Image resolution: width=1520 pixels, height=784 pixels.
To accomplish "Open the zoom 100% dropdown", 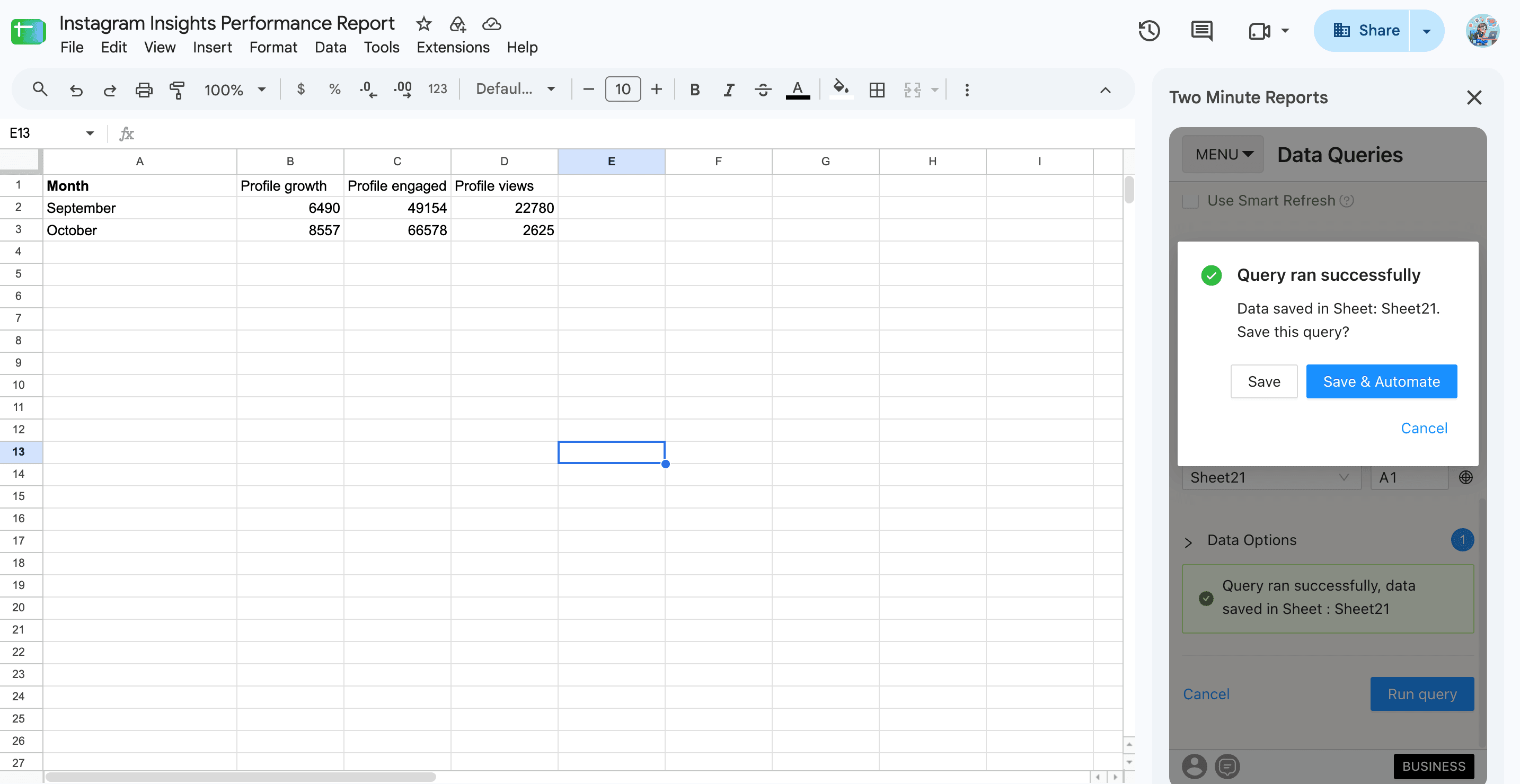I will pyautogui.click(x=235, y=90).
